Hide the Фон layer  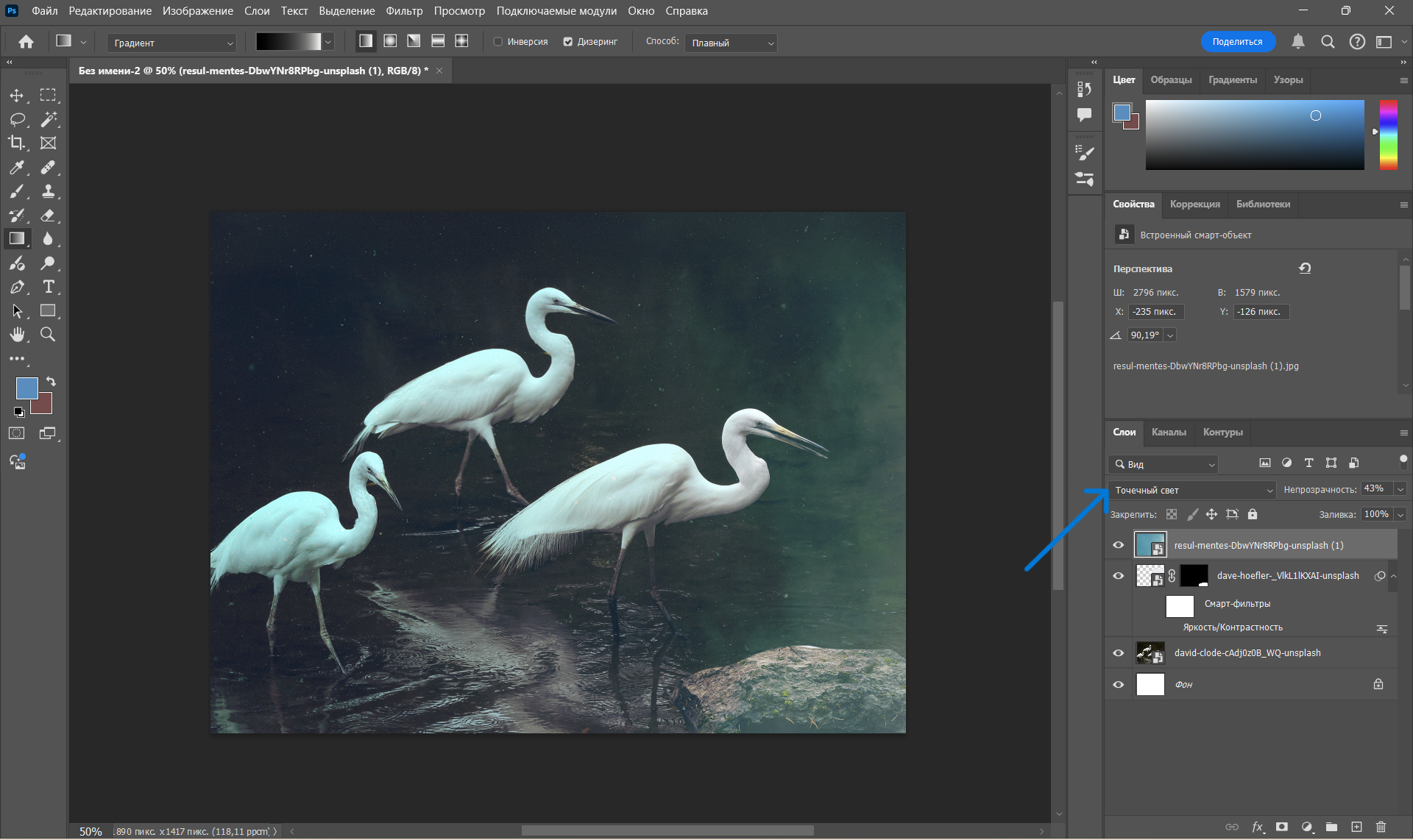pyautogui.click(x=1118, y=684)
